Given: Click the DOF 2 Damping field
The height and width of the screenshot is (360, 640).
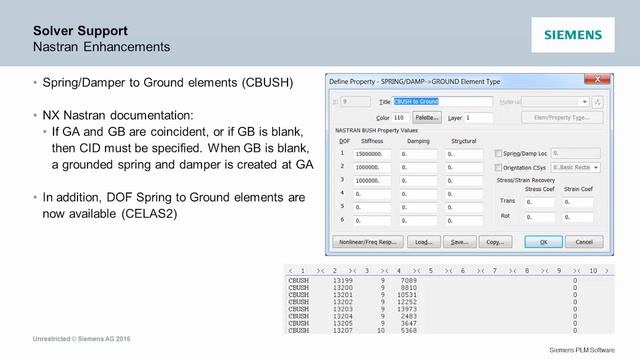Looking at the screenshot, I should coord(418,167).
